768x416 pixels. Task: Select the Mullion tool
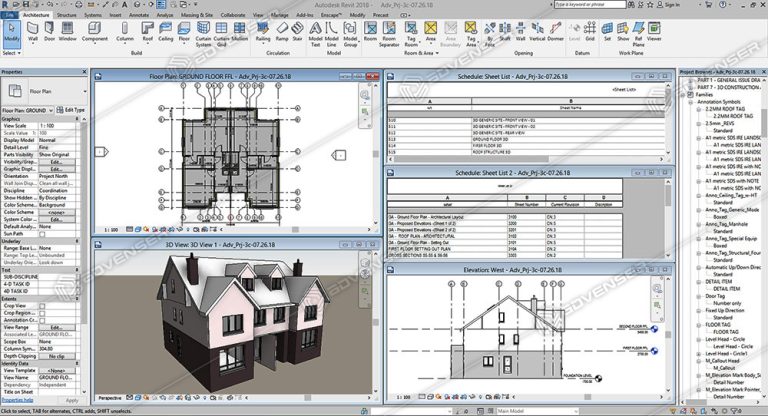tap(240, 31)
